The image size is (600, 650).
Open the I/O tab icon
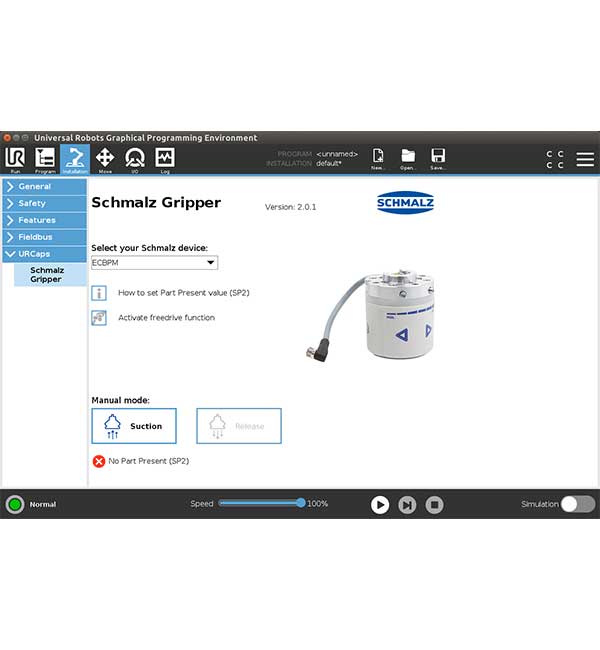pos(135,159)
